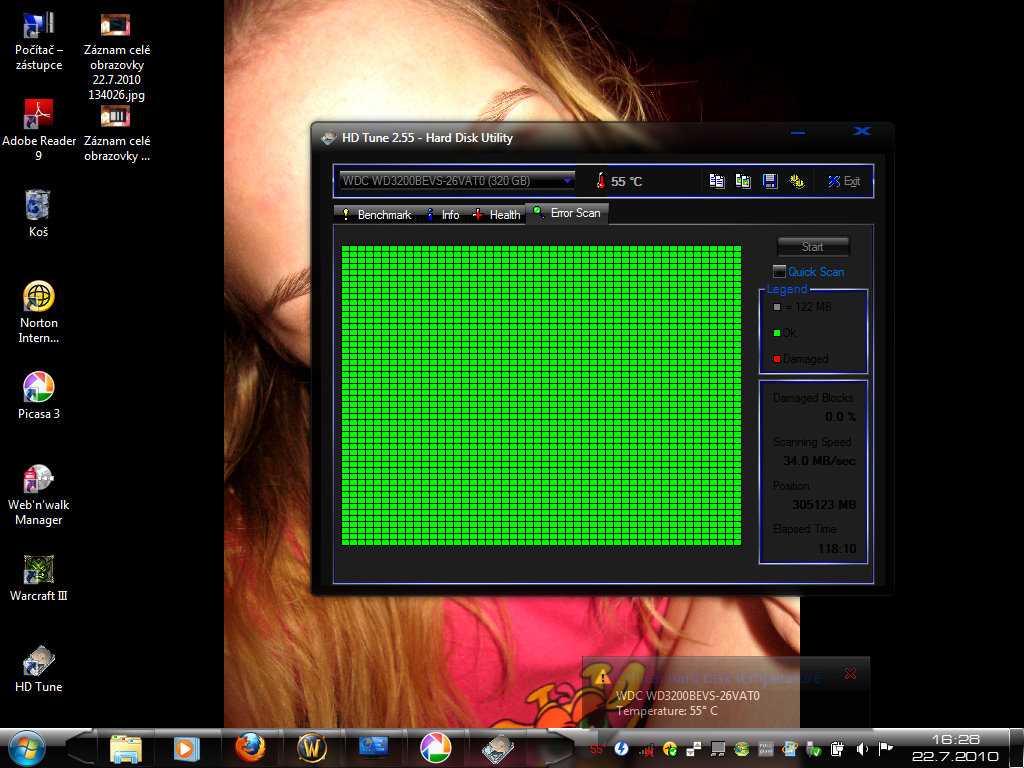
Task: Switch to the Health tab
Action: point(497,215)
